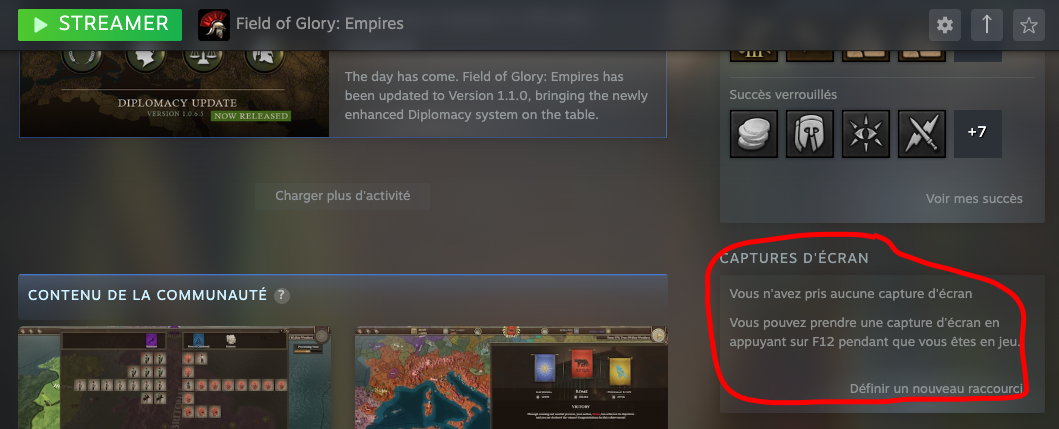Click the Version 1.1.0 update description text
This screenshot has height=429, width=1059.
(x=496, y=96)
